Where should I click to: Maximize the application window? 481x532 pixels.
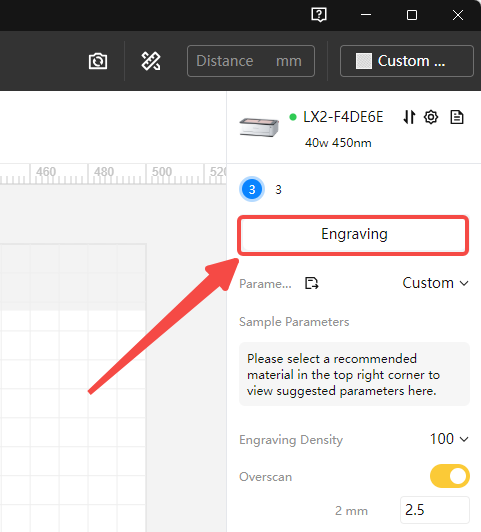click(x=412, y=15)
